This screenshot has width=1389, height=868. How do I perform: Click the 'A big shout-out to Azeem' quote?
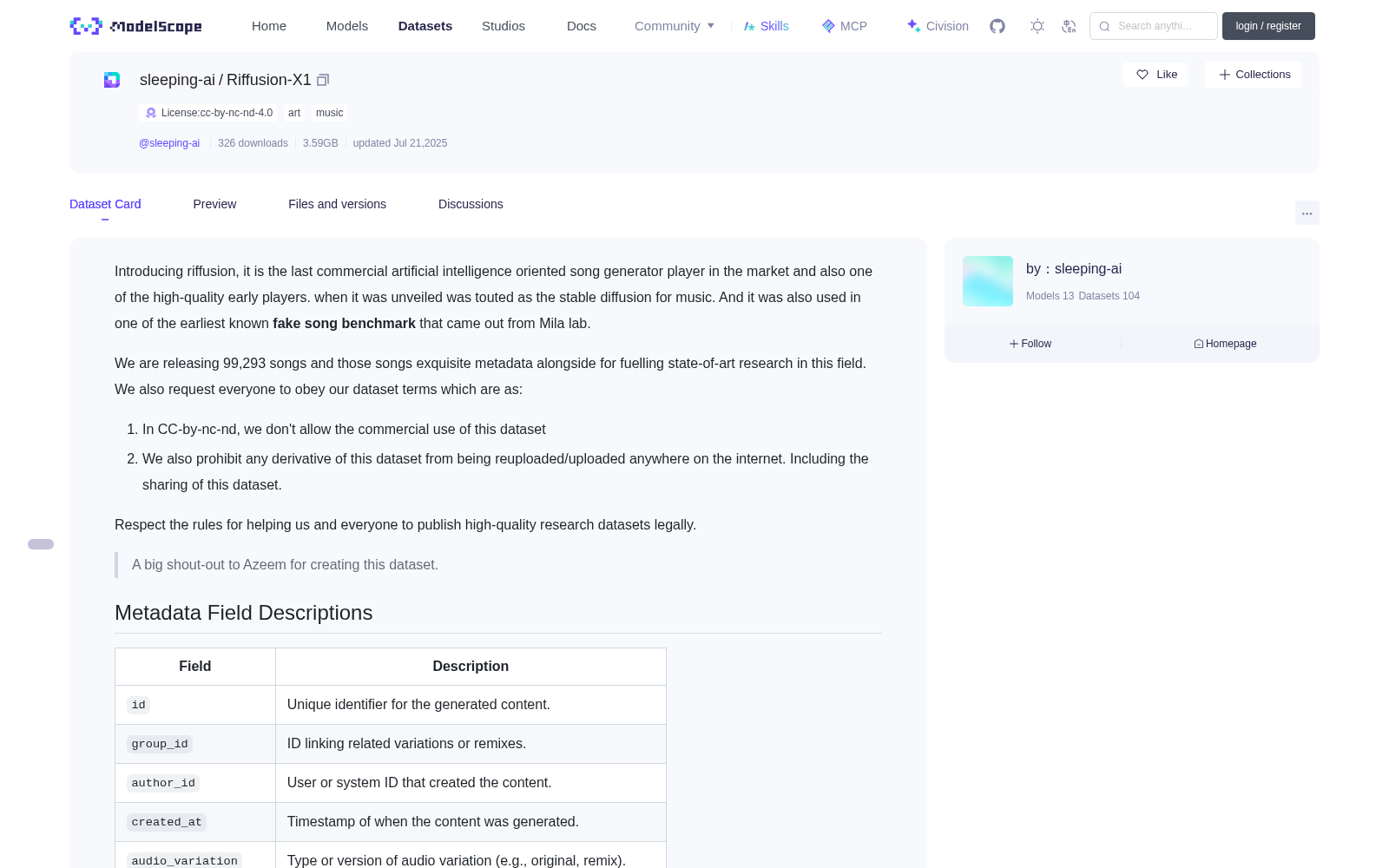click(x=285, y=565)
